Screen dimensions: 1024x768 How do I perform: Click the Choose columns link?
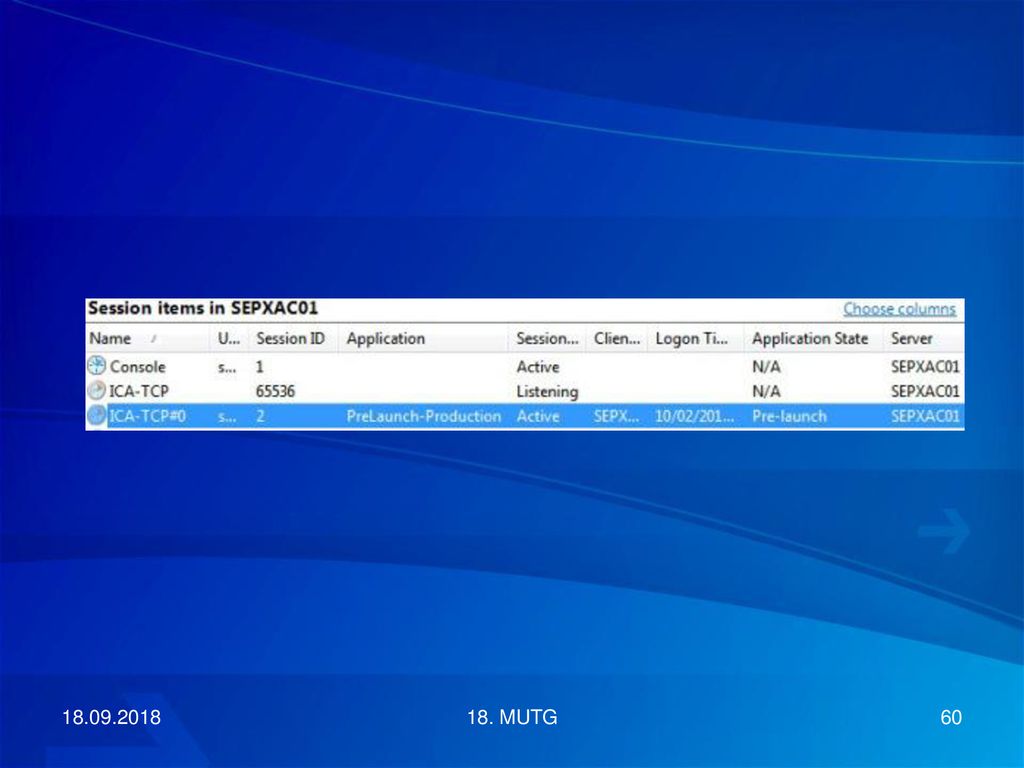coord(899,309)
